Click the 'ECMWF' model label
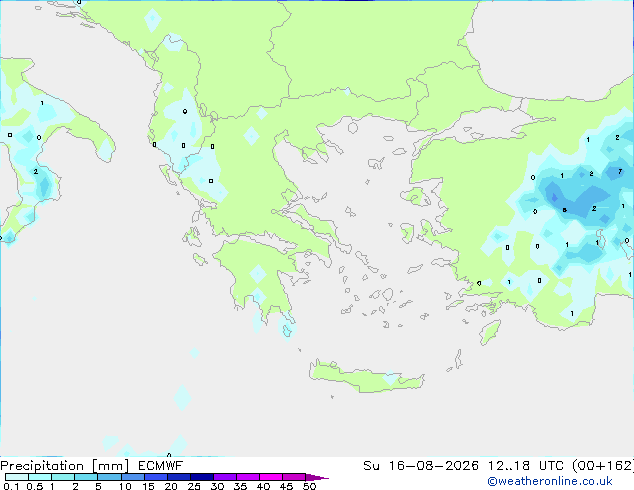This screenshot has height=490, width=634. [x=161, y=466]
